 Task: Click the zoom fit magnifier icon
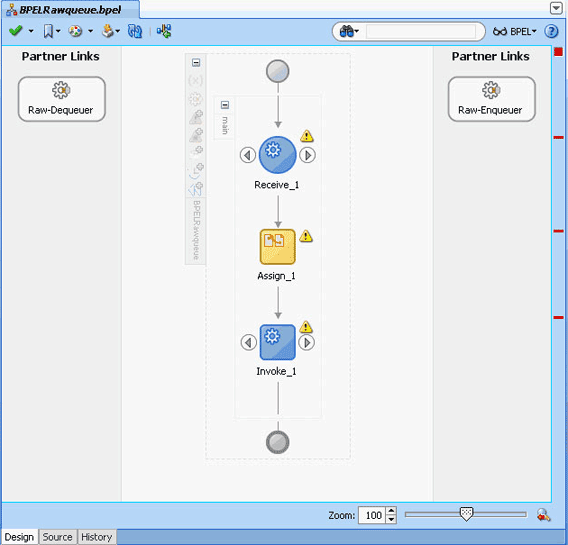pos(543,515)
